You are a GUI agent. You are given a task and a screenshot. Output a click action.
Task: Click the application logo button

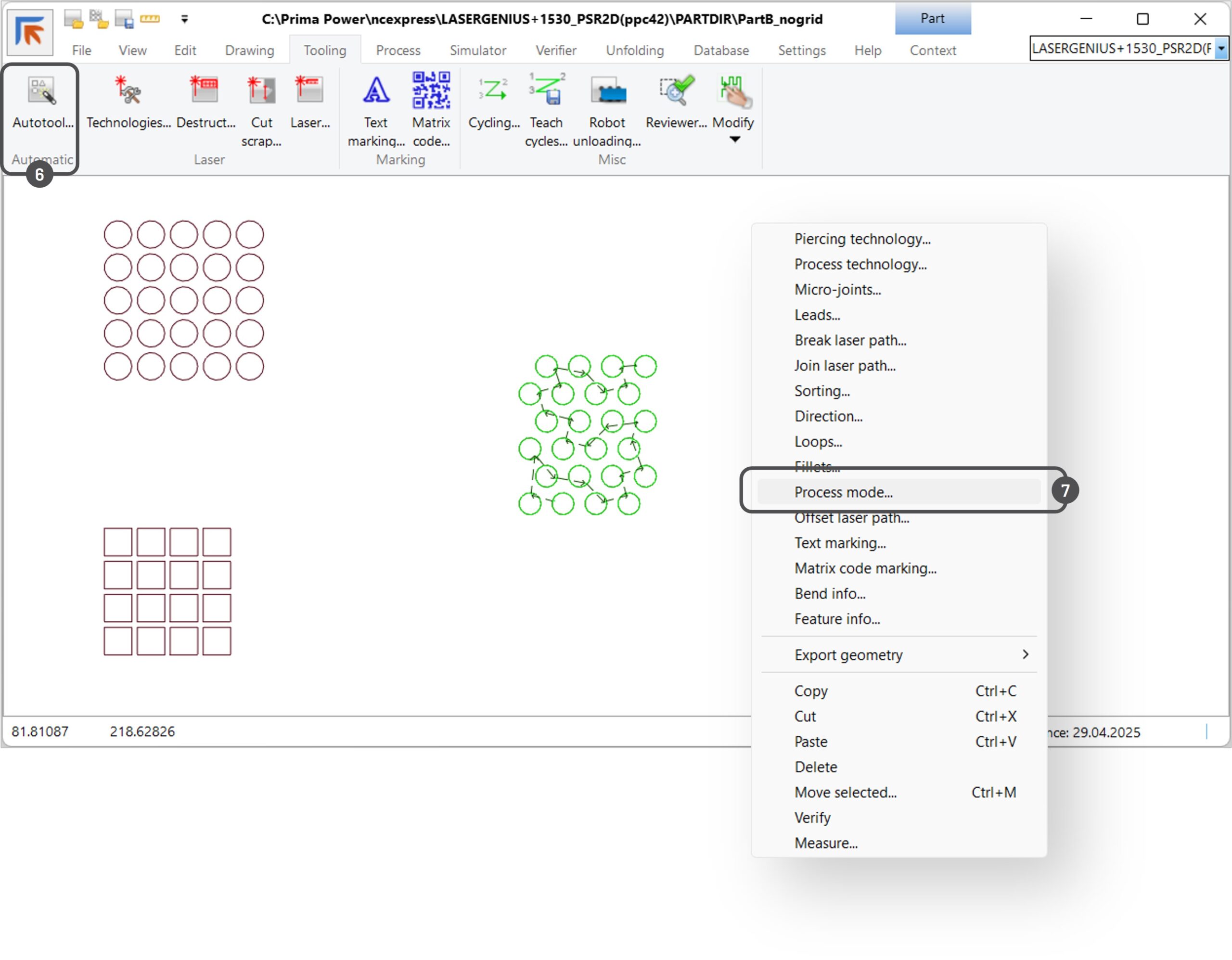pyautogui.click(x=30, y=32)
